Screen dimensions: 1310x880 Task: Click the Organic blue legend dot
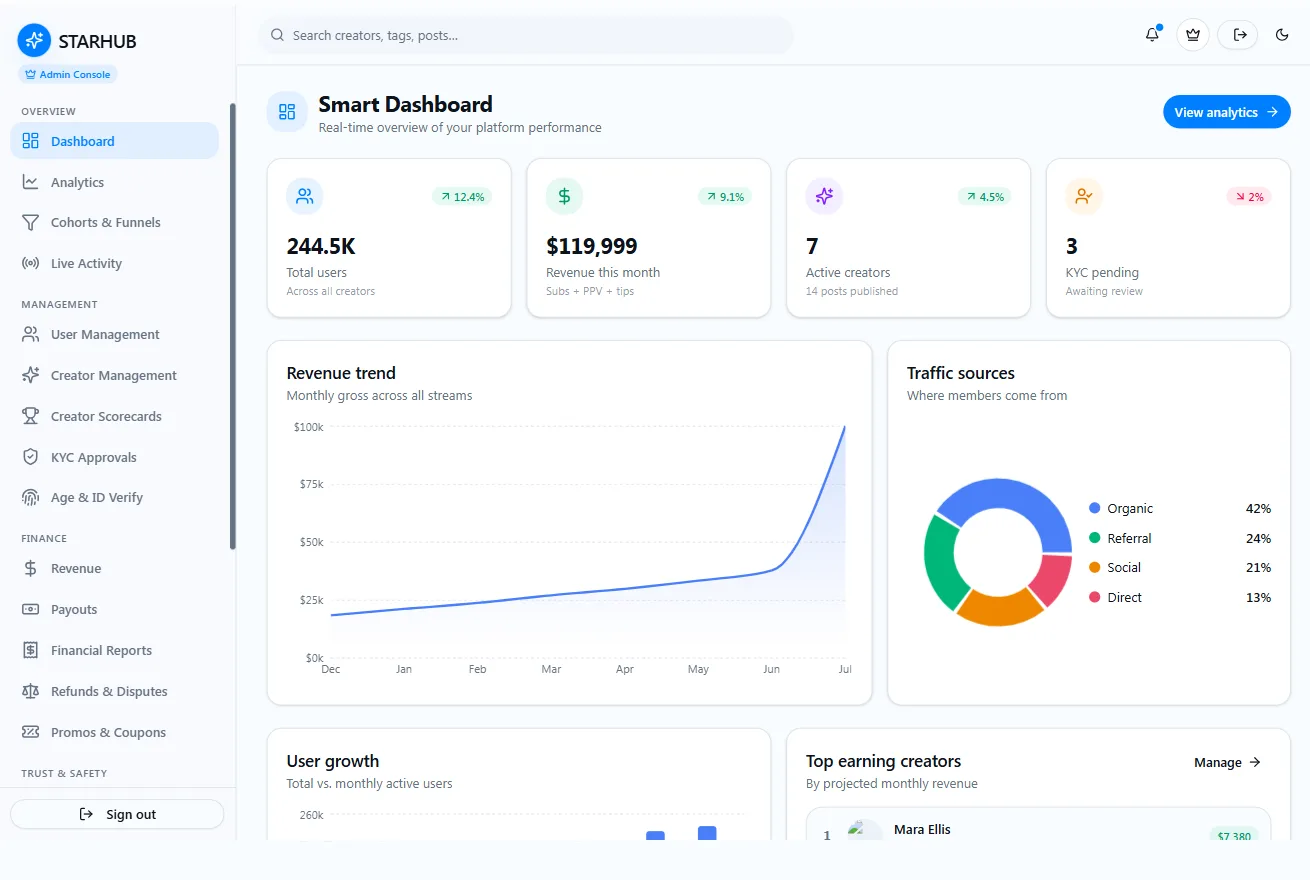(x=1094, y=509)
